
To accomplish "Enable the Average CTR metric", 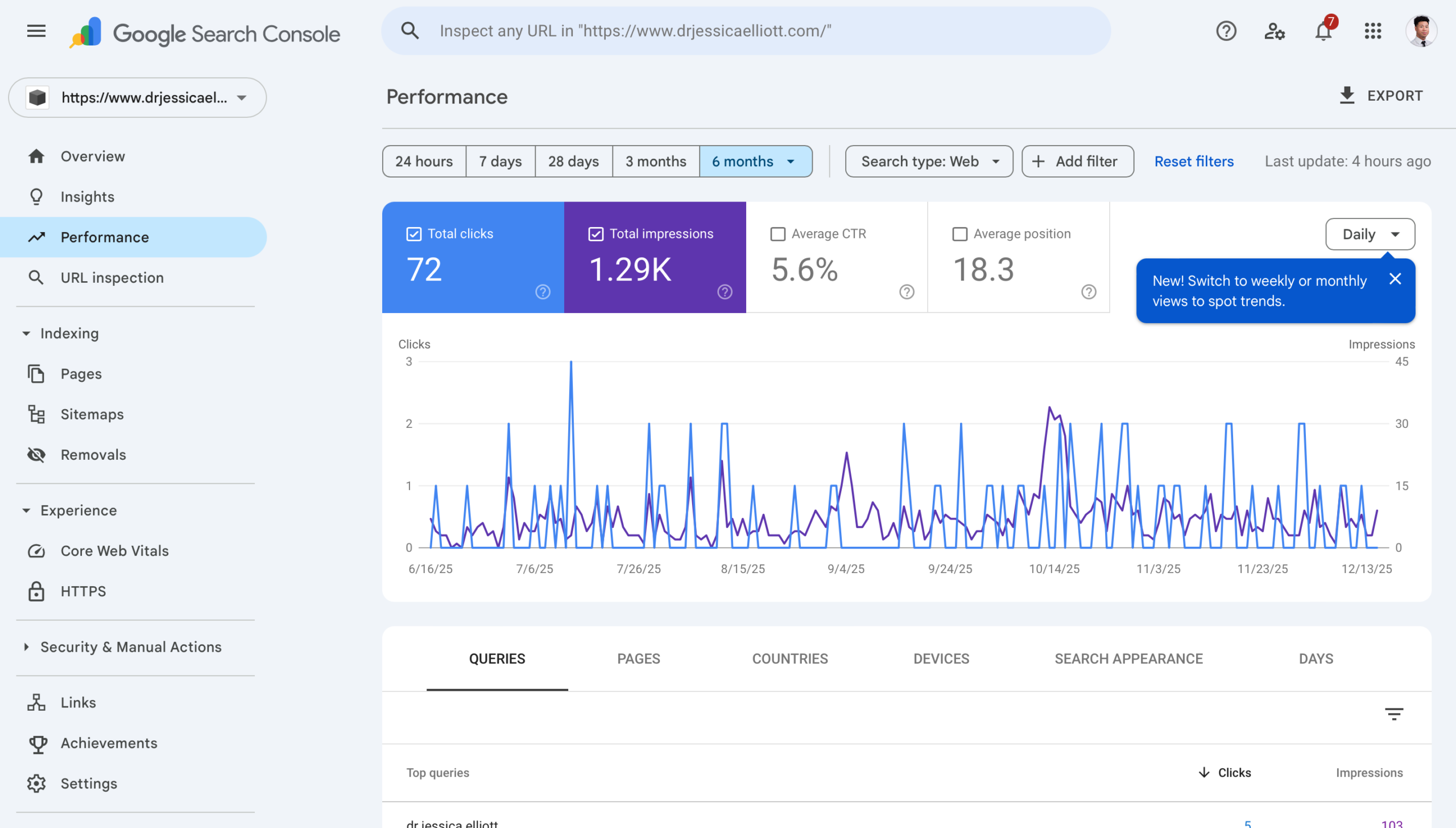I will 778,233.
